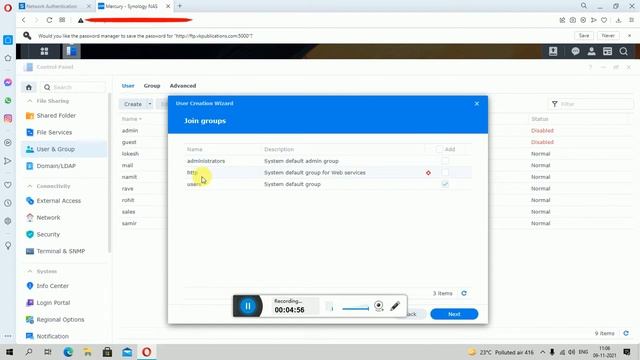This screenshot has width=640, height=360.
Task: Open a new Opera tab
Action: (x=180, y=6)
